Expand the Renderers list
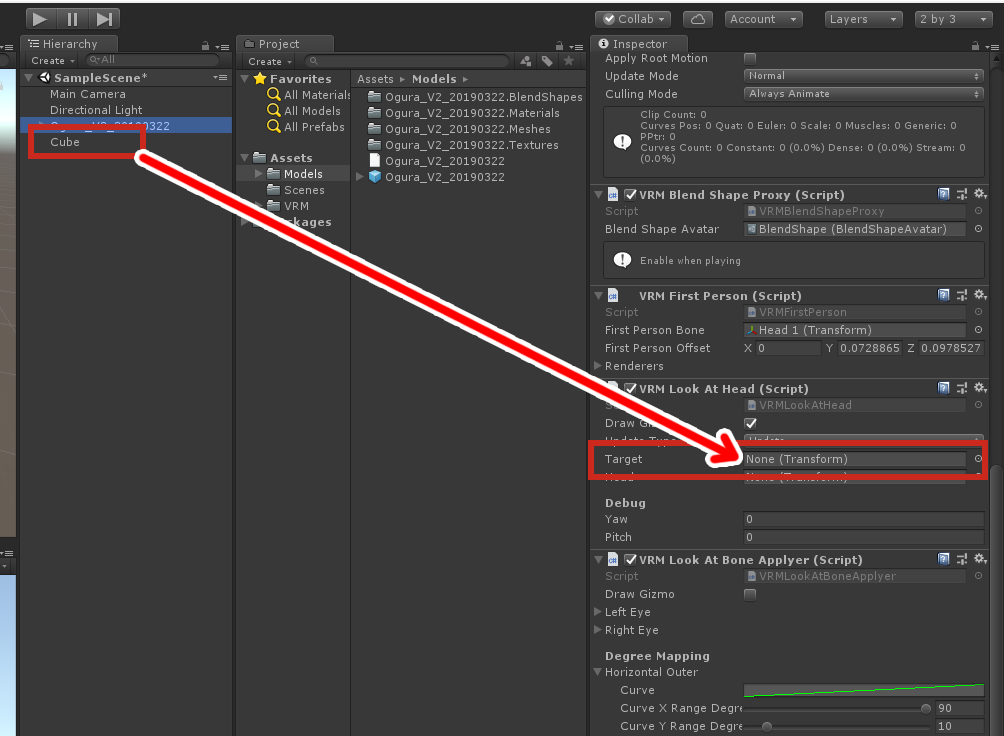The image size is (1004, 736). pyautogui.click(x=597, y=366)
